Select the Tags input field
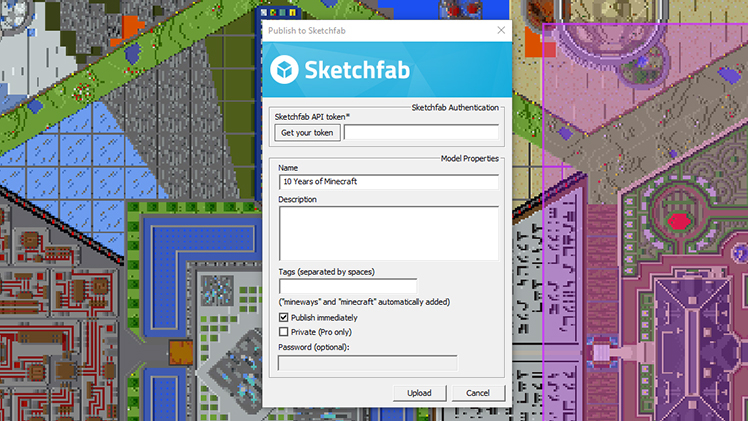The image size is (748, 421). 347,286
